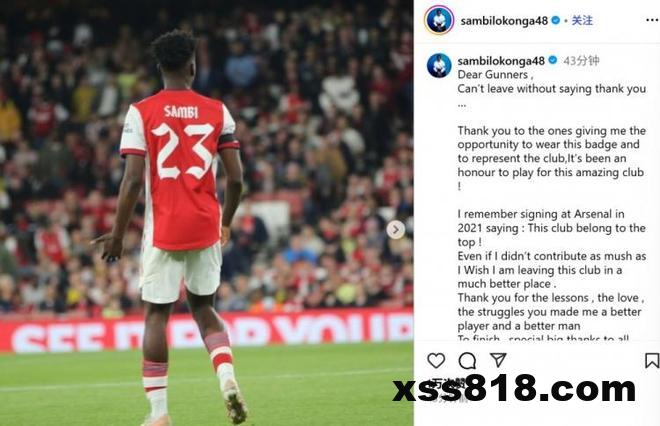The height and width of the screenshot is (426, 660).
Task: Click the verified badge beside the header username
Action: coord(556,20)
